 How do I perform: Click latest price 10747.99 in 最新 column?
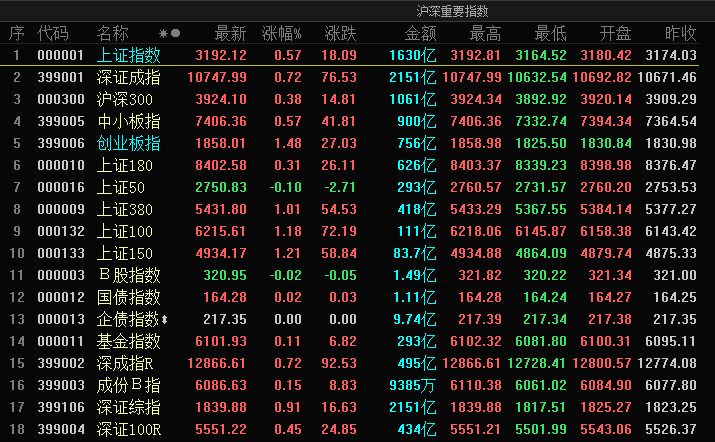pyautogui.click(x=217, y=77)
